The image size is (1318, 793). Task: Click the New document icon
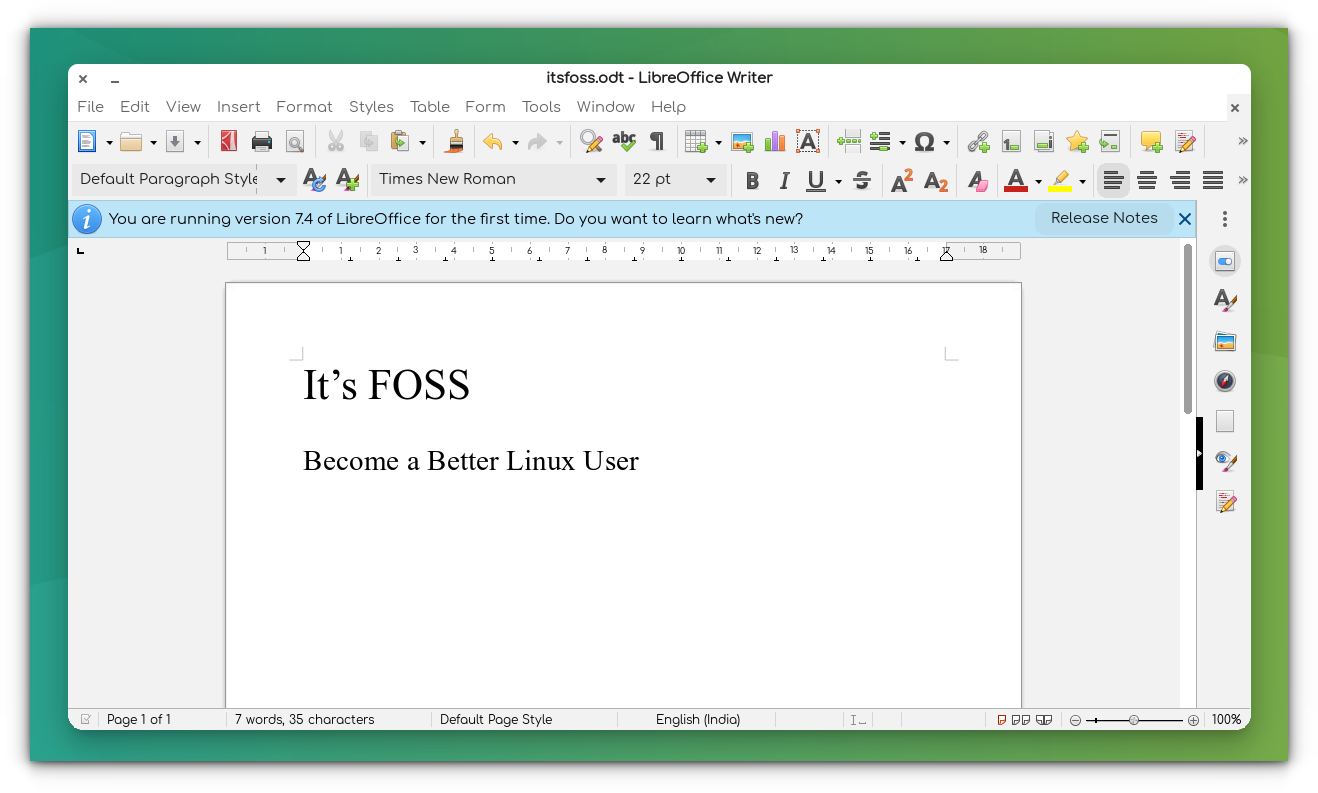(88, 142)
